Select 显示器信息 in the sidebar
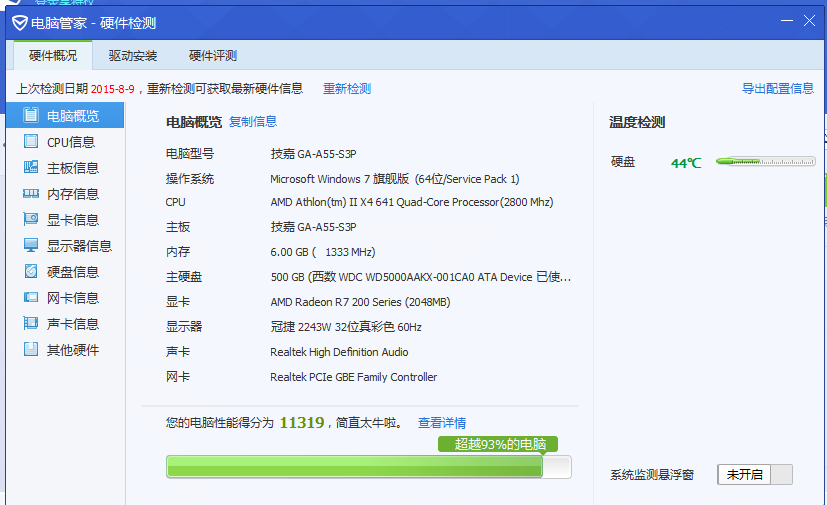 click(65, 245)
